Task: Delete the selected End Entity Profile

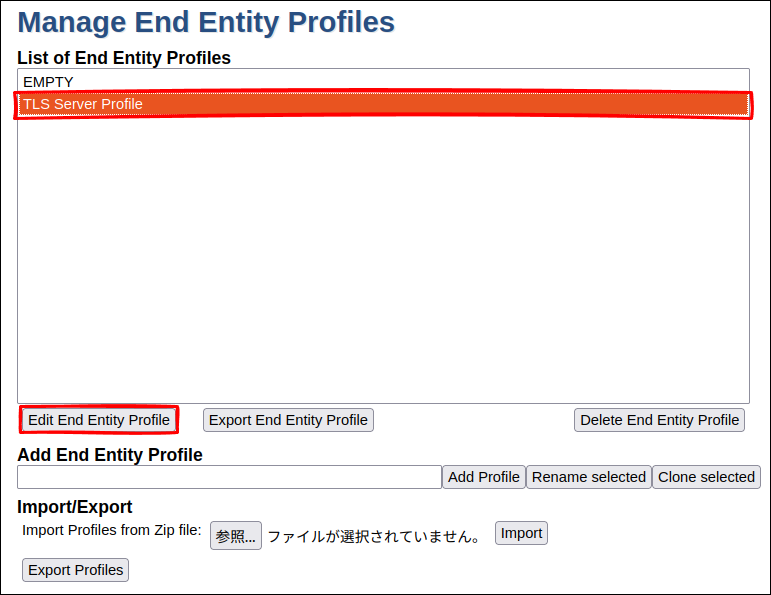Action: point(659,420)
